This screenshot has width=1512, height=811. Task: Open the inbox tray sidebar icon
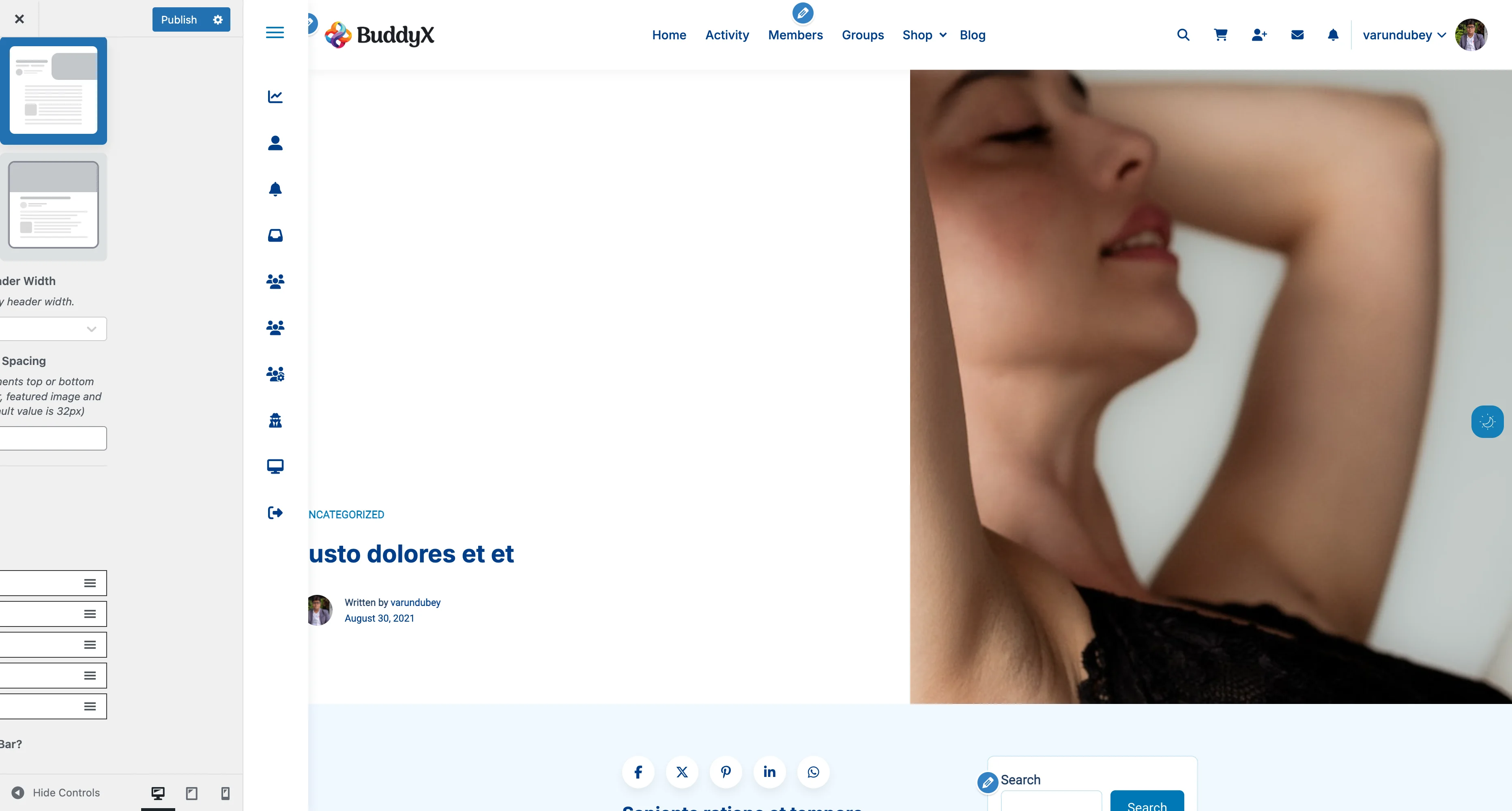(x=275, y=235)
